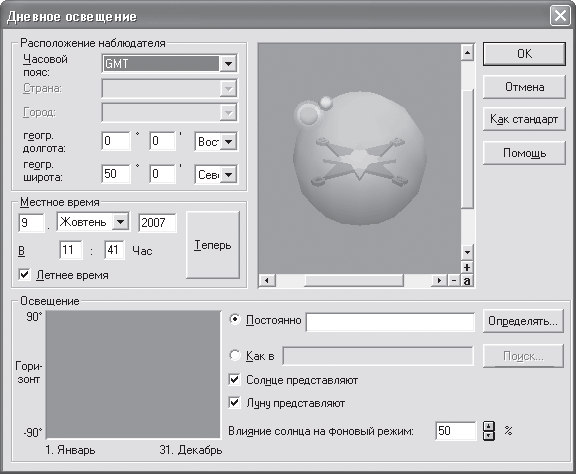This screenshot has width=576, height=474.
Task: Disable Солнце представляют checkbox
Action: tap(234, 380)
